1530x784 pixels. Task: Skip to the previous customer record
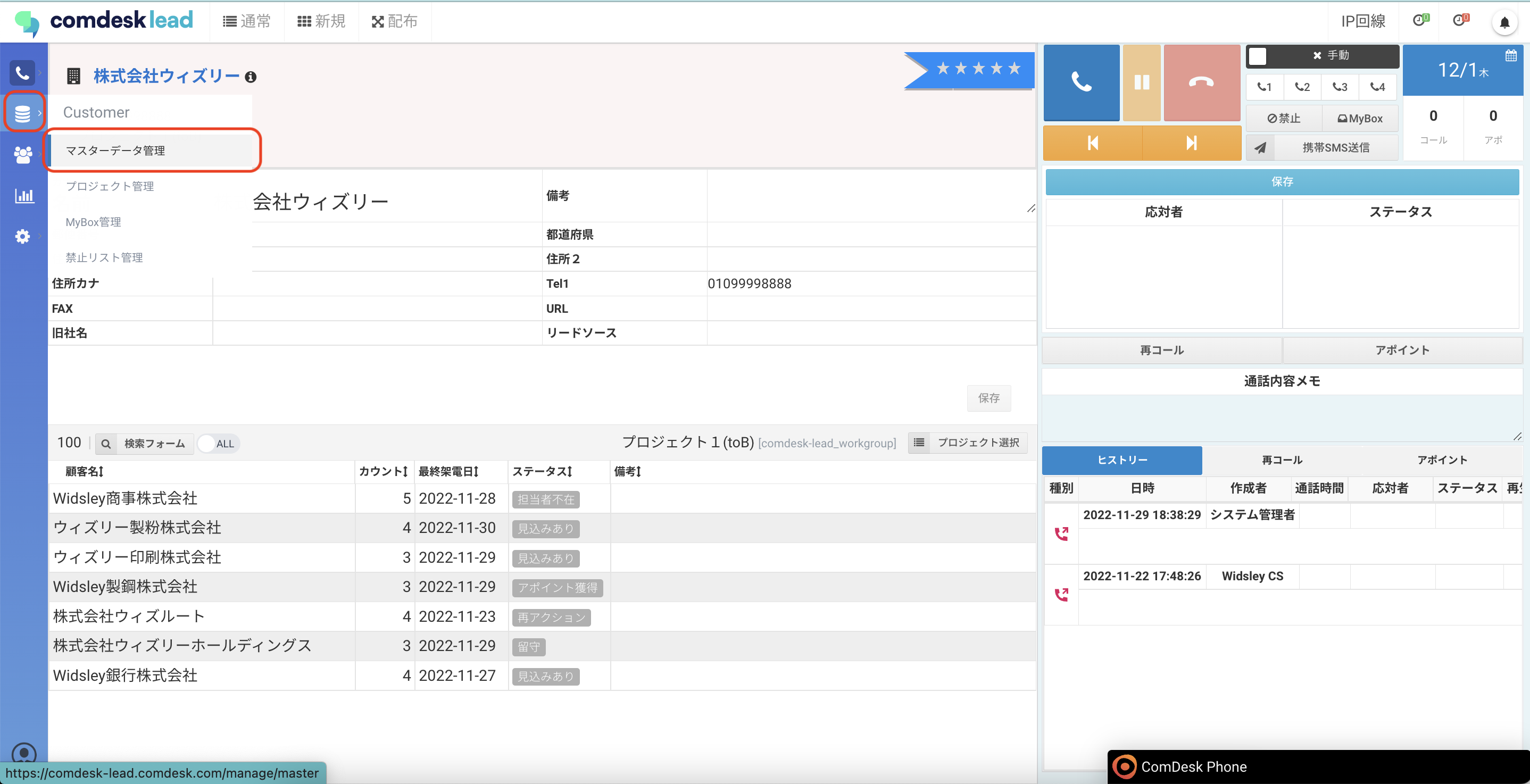point(1092,143)
